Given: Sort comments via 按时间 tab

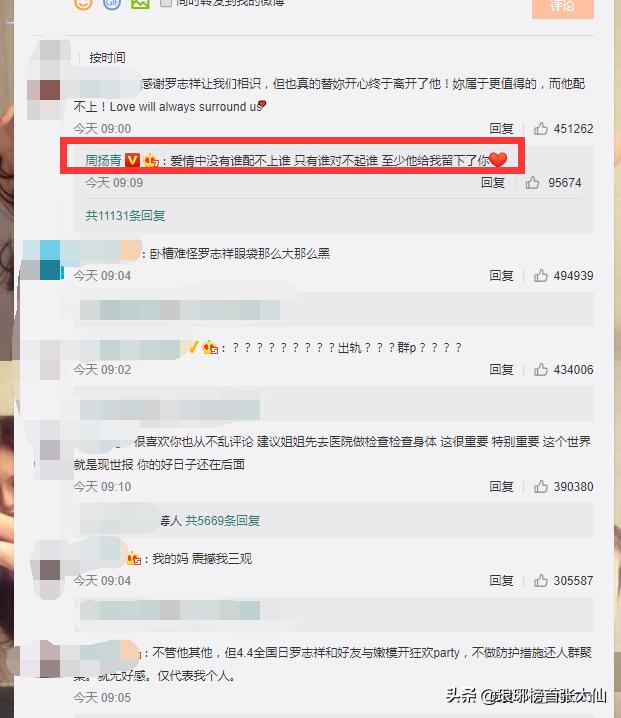Looking at the screenshot, I should pyautogui.click(x=107, y=58).
